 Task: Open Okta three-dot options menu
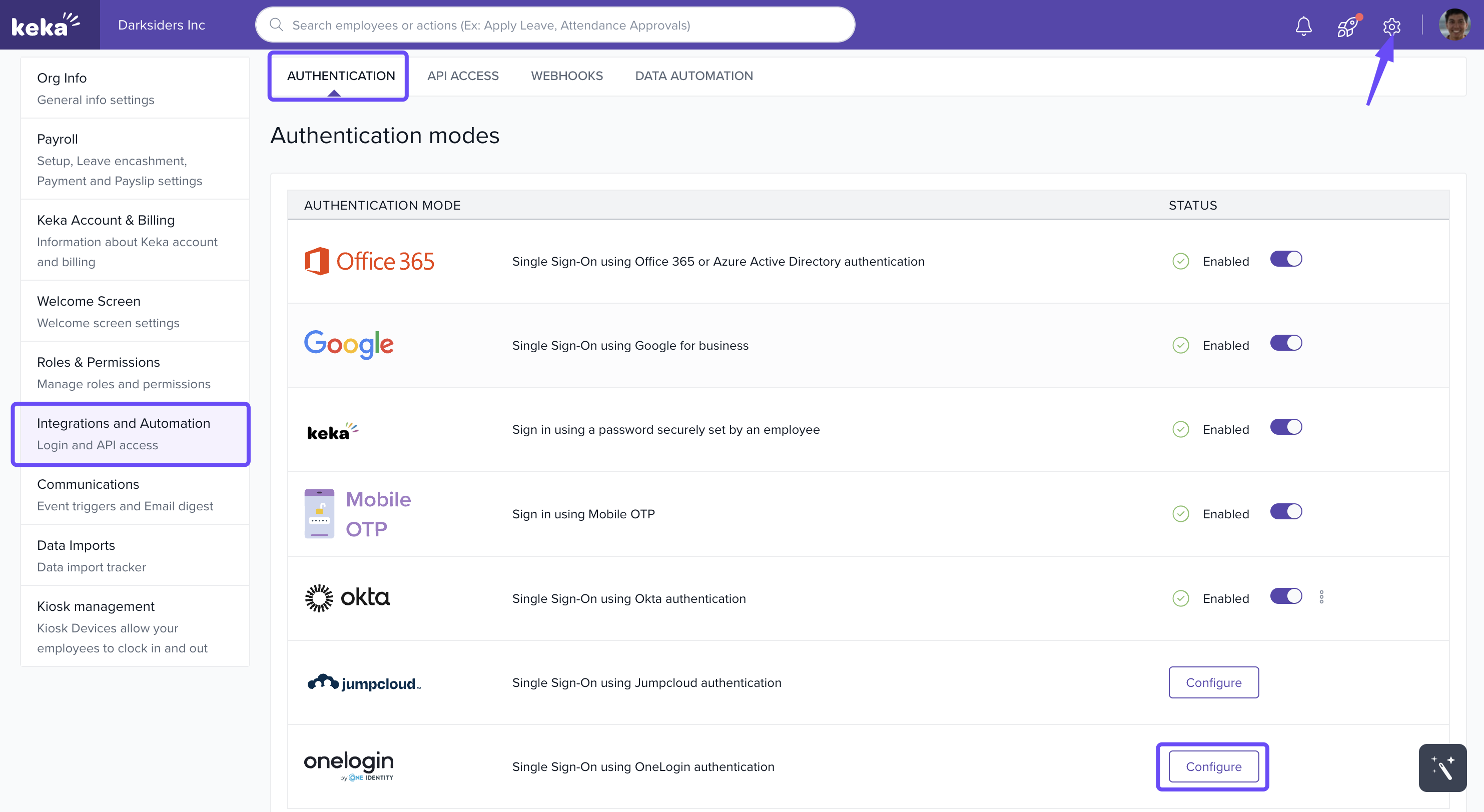[x=1321, y=597]
